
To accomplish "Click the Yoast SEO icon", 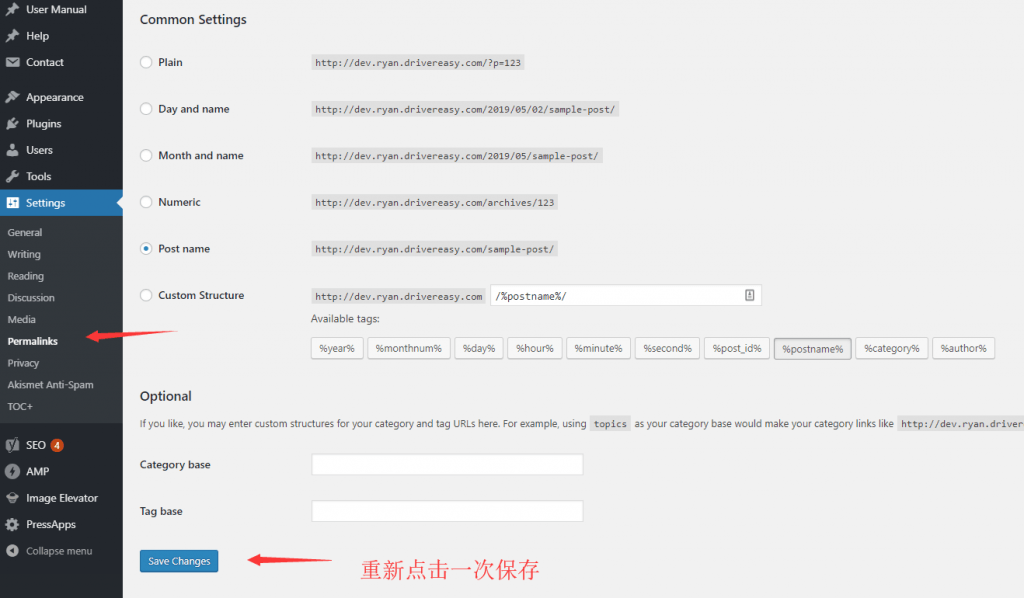I will click(12, 445).
